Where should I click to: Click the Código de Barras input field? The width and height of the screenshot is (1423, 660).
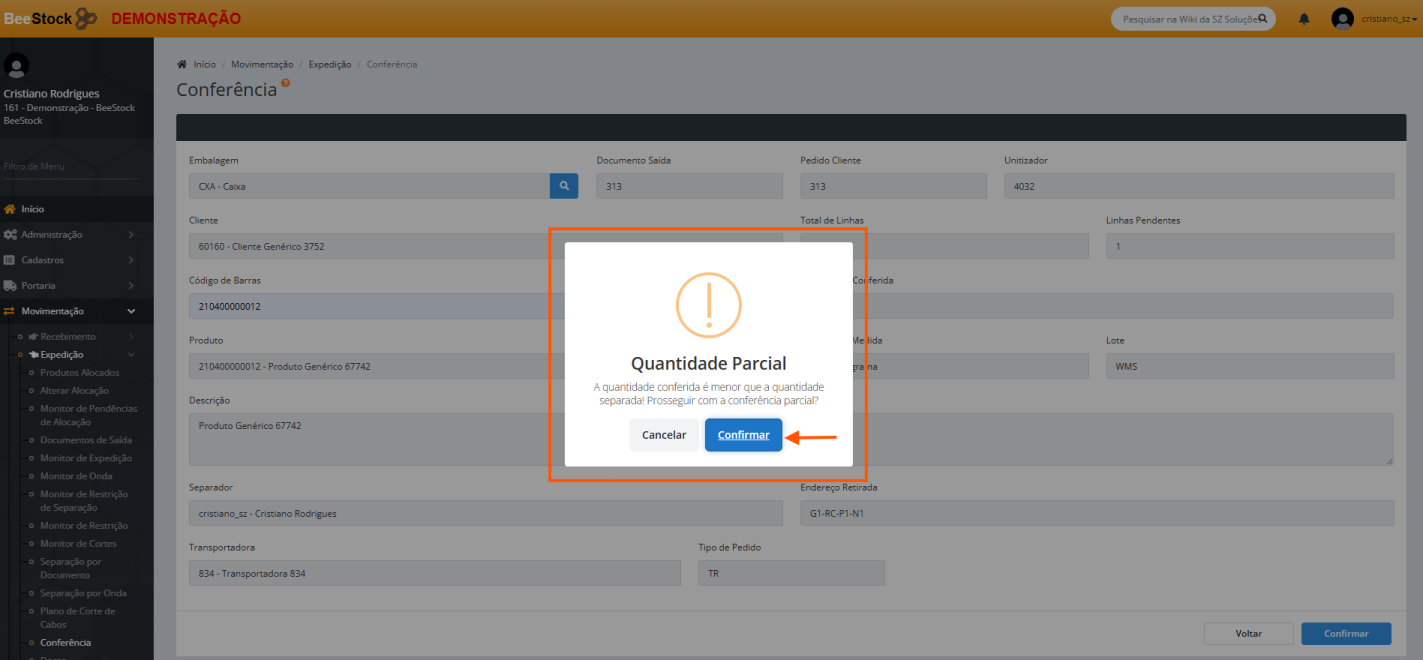(x=370, y=306)
